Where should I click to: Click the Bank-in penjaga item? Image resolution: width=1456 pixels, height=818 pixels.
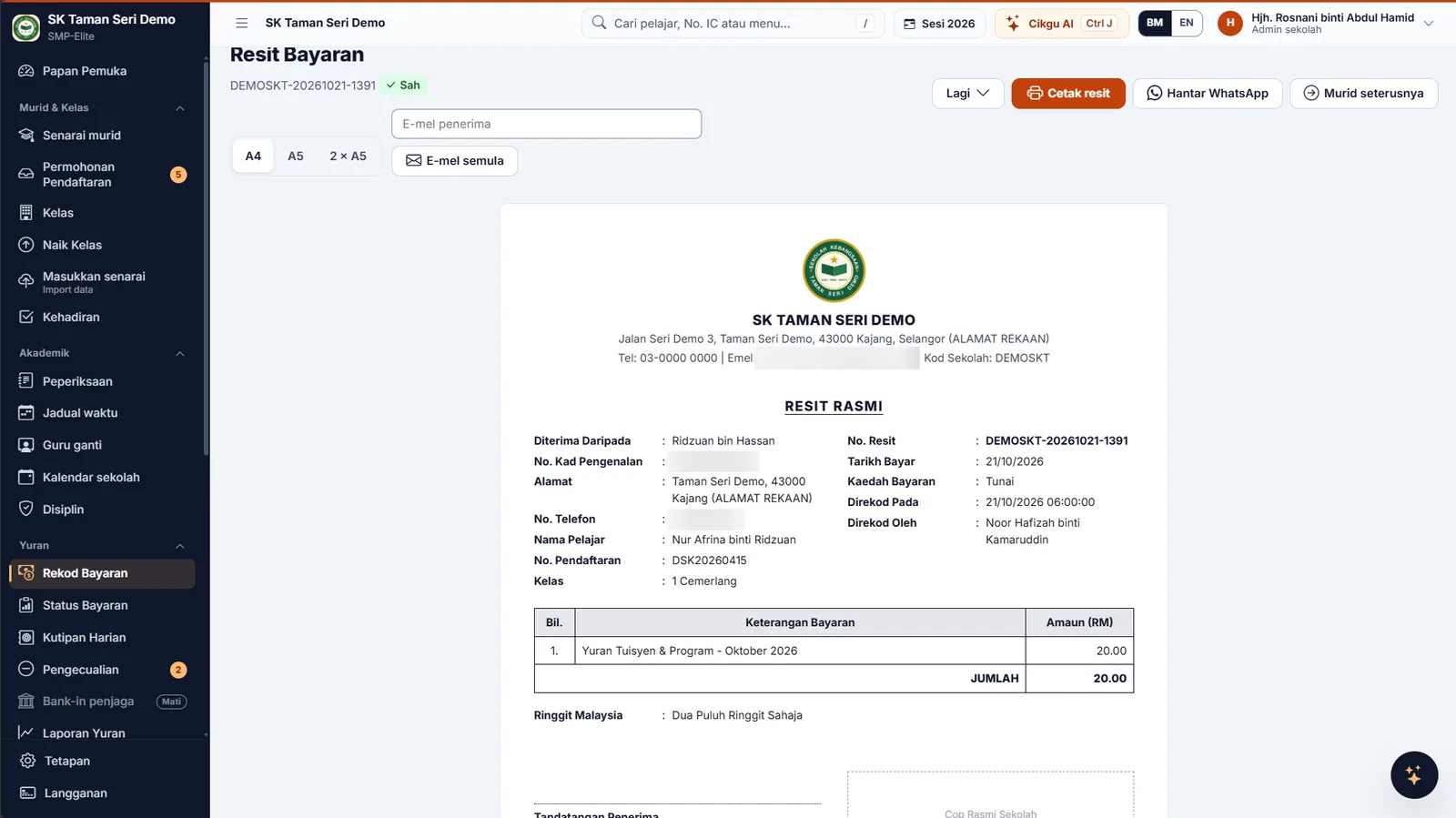coord(103,702)
